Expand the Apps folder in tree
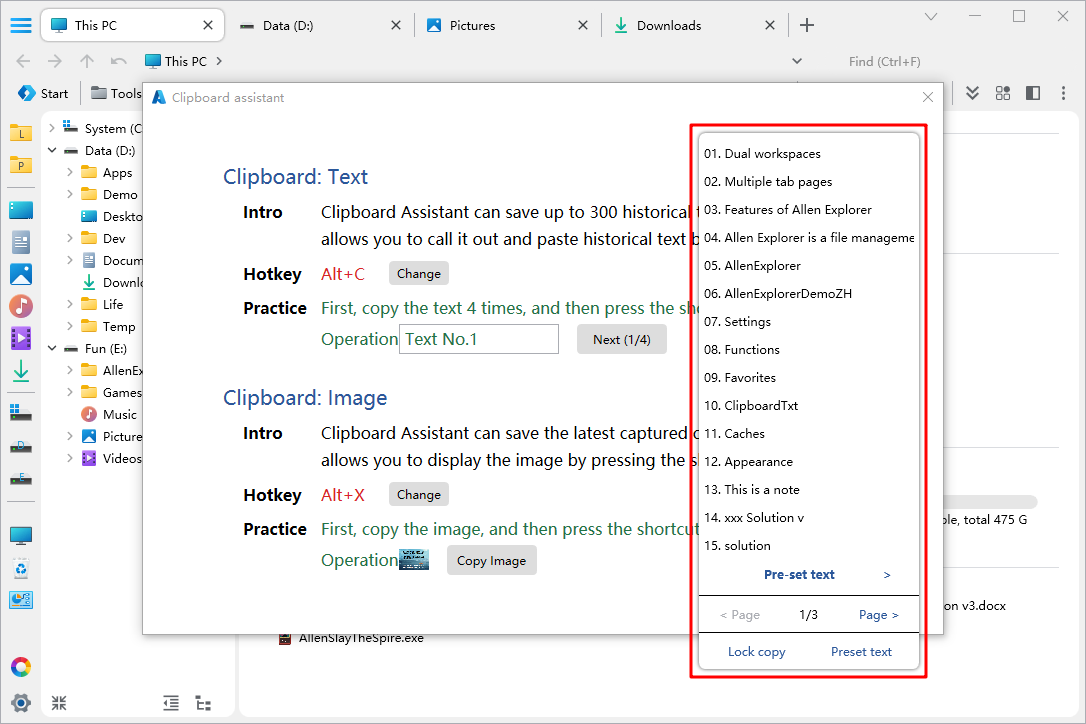This screenshot has width=1086, height=724. click(70, 173)
